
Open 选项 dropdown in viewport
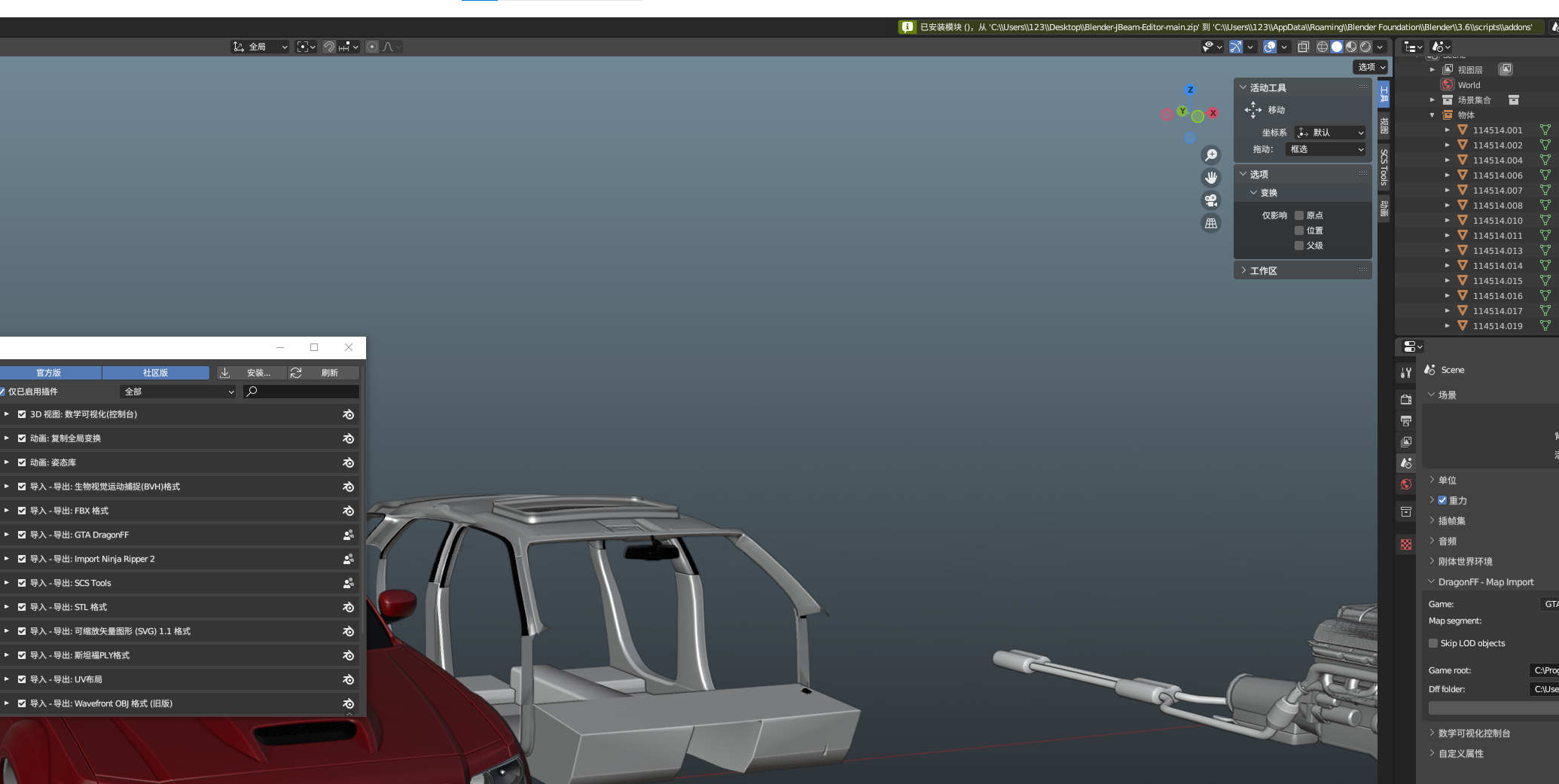(1371, 67)
